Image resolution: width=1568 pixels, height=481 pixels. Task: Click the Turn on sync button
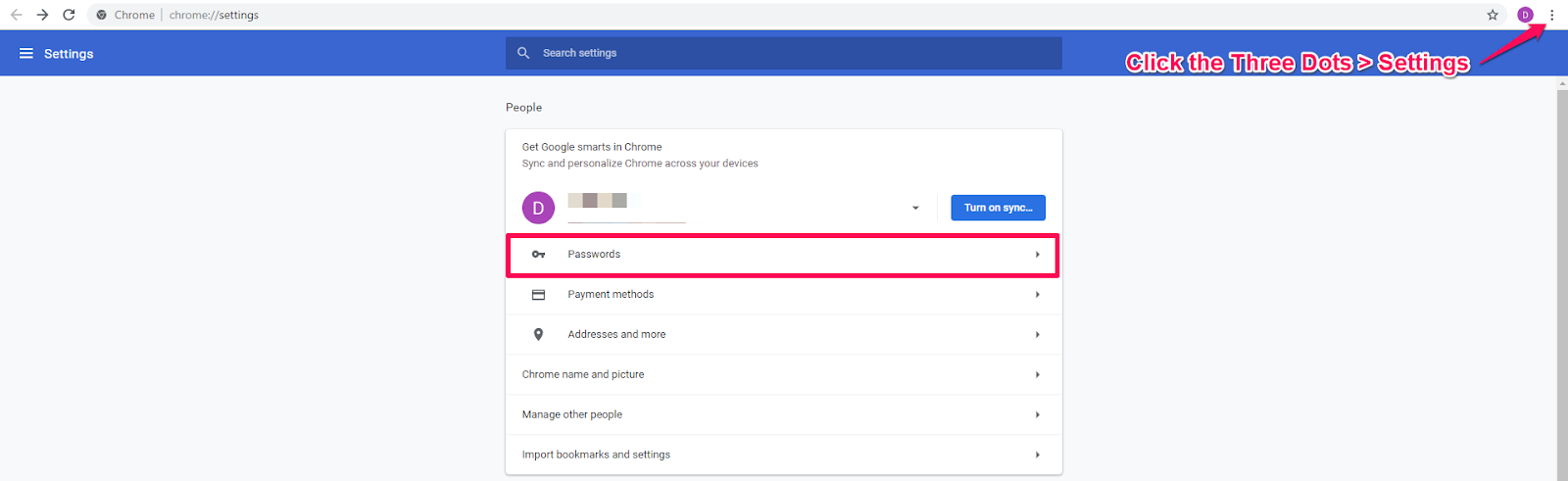998,208
